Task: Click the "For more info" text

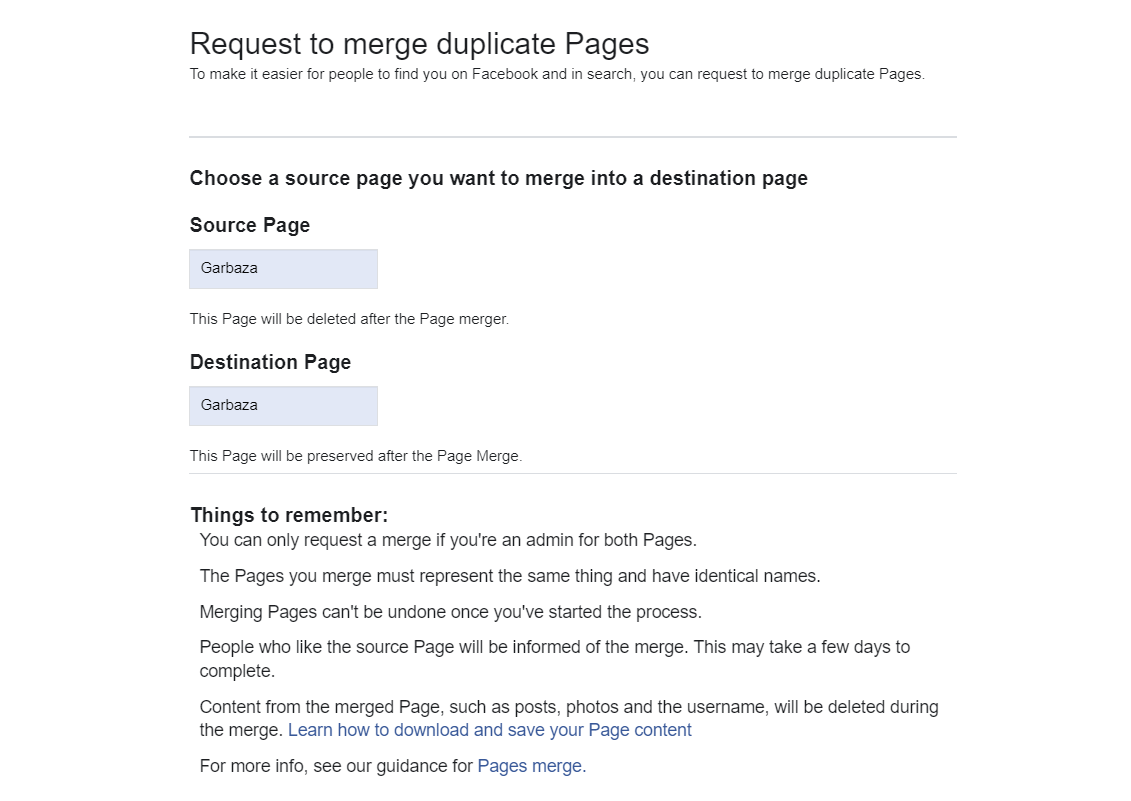Action: [337, 766]
